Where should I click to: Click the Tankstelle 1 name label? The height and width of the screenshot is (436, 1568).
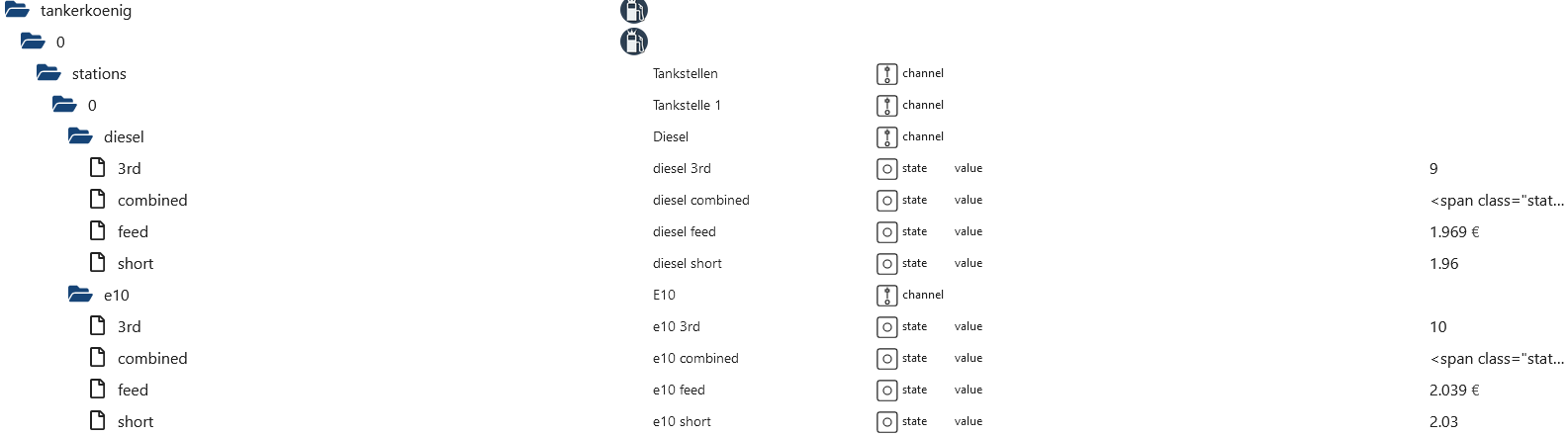(687, 106)
